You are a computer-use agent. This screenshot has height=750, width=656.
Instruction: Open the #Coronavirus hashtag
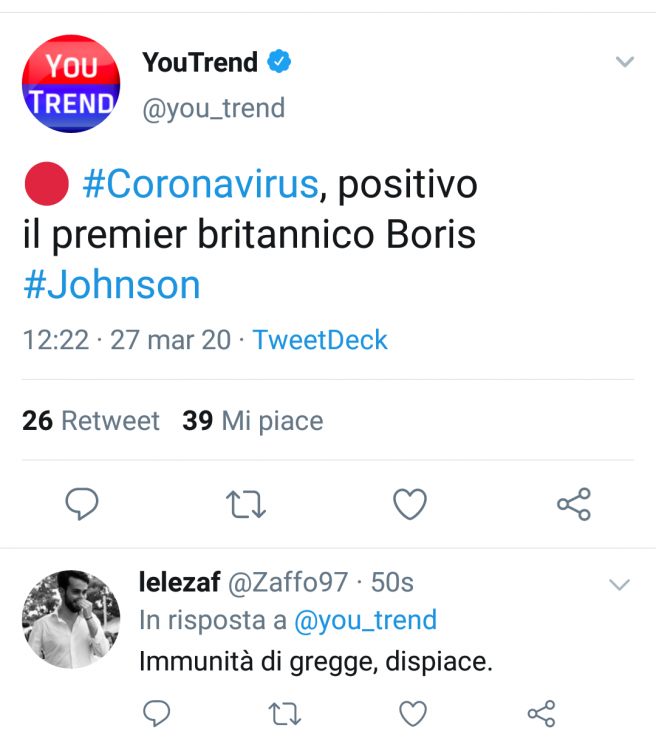pyautogui.click(x=200, y=184)
